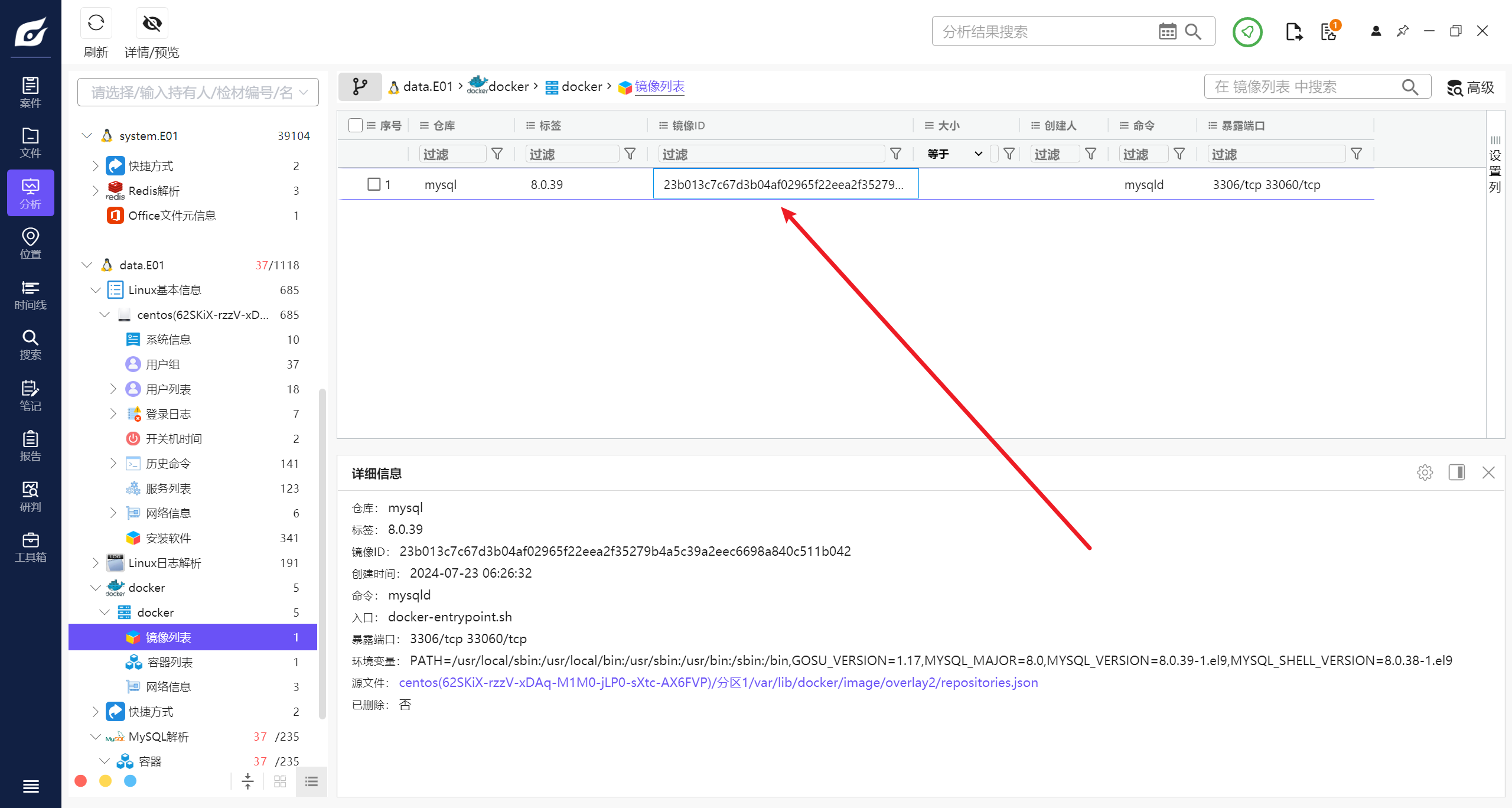
Task: Collapse the system.E01 tree node
Action: click(x=87, y=136)
